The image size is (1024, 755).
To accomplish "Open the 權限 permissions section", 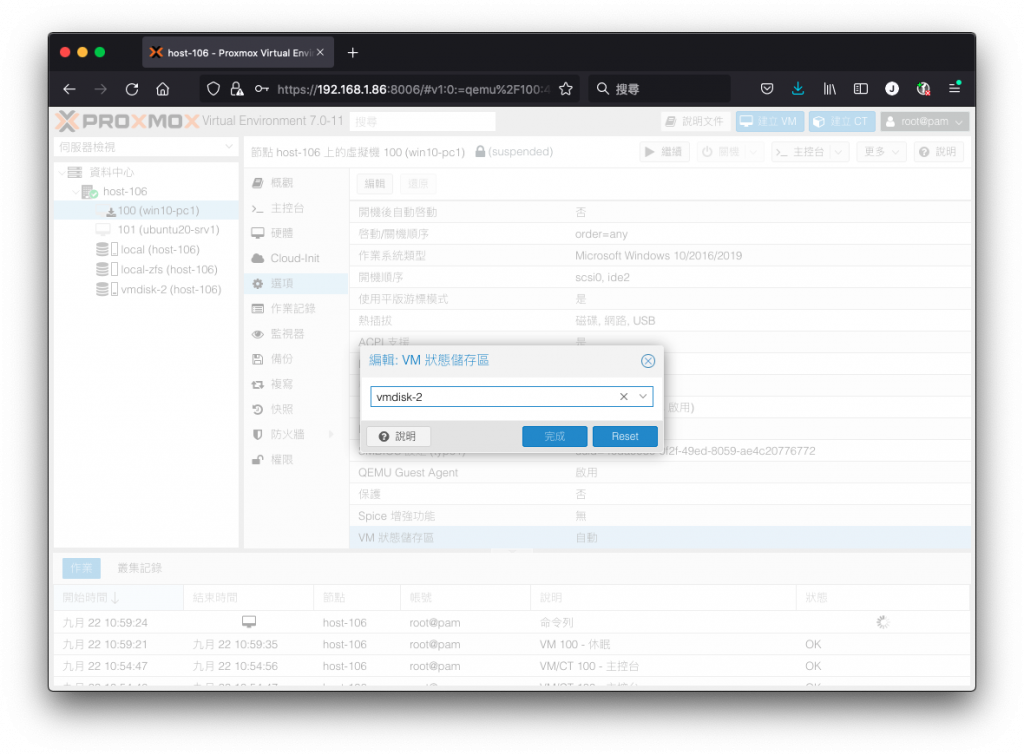I will click(x=295, y=460).
